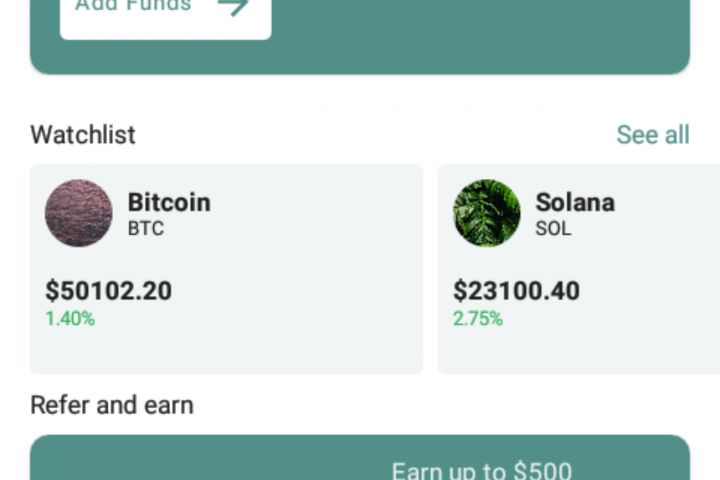Tap the Bitcoin price $50102.20
The height and width of the screenshot is (480, 720).
click(x=108, y=291)
